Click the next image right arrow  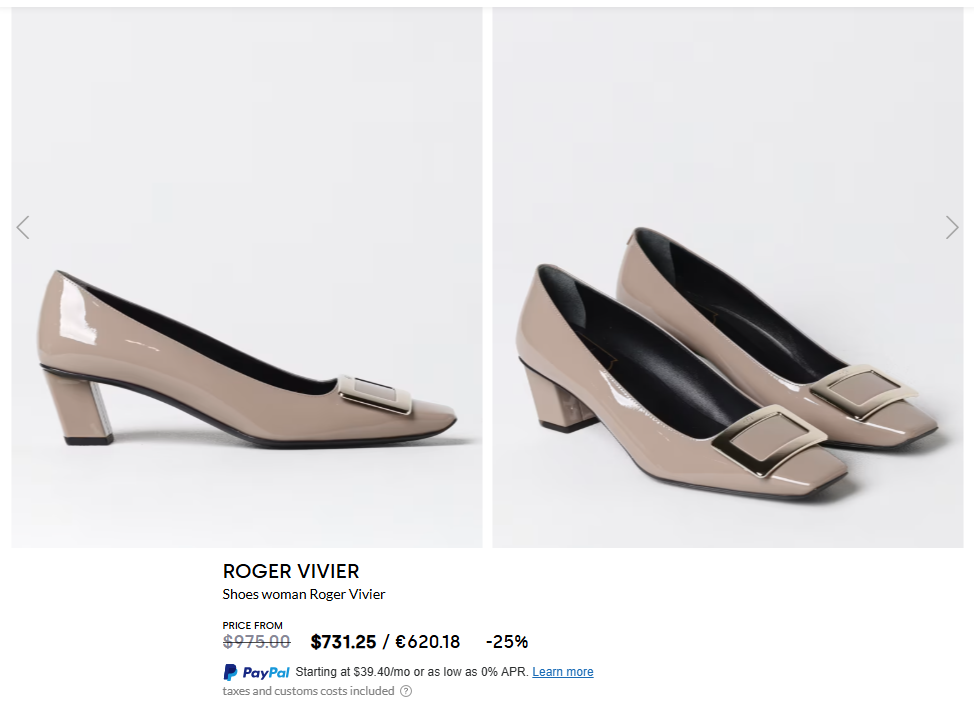[951, 228]
